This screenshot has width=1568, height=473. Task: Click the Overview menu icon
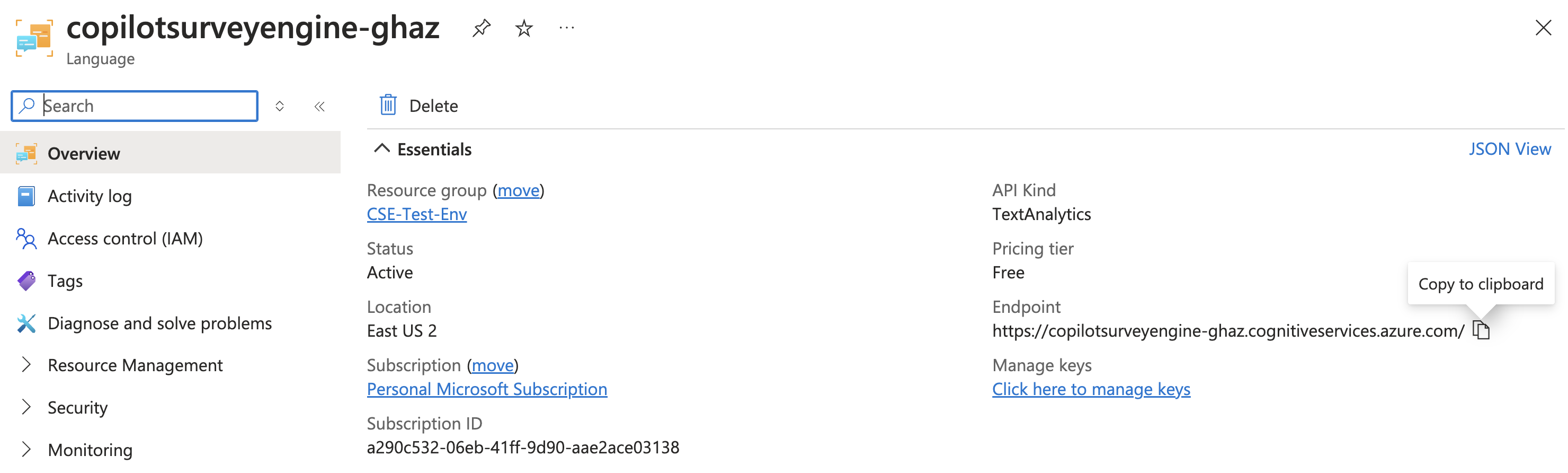[26, 154]
